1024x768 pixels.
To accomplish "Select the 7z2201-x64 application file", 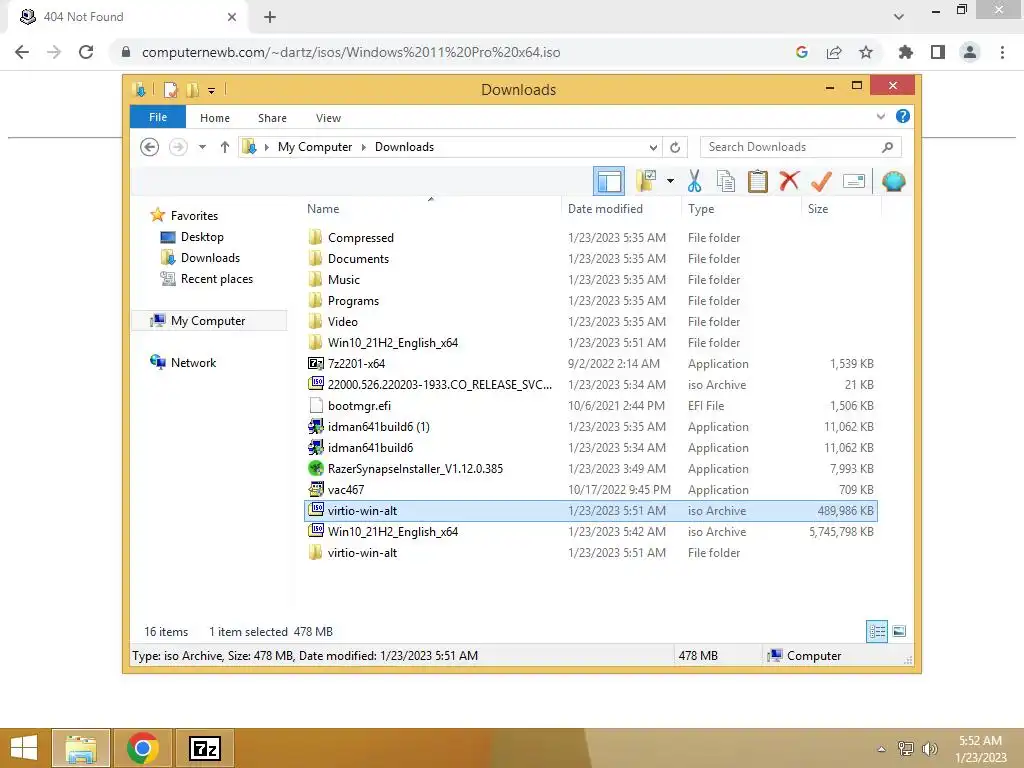I will 590,364.
